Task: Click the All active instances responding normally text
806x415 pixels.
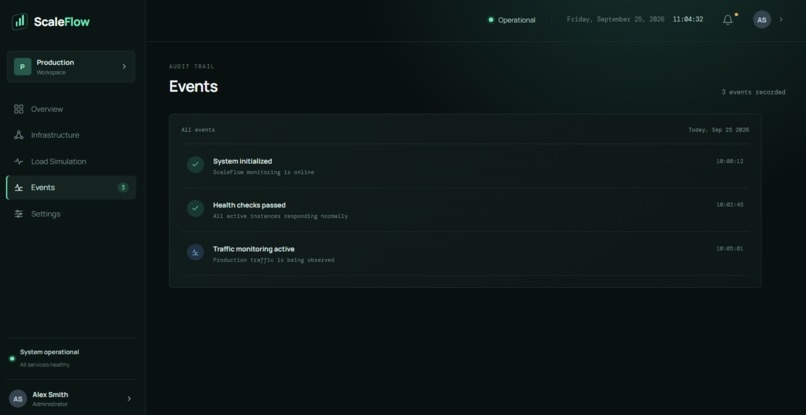Action: (x=280, y=216)
